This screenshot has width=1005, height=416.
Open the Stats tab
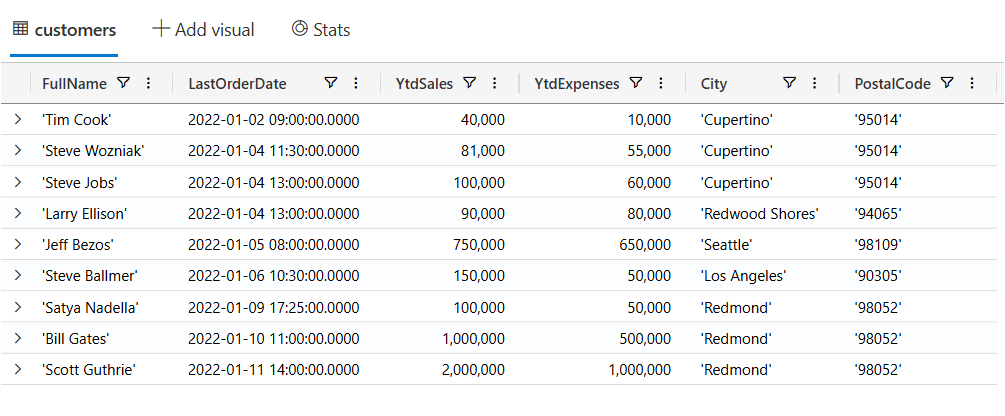click(x=320, y=30)
